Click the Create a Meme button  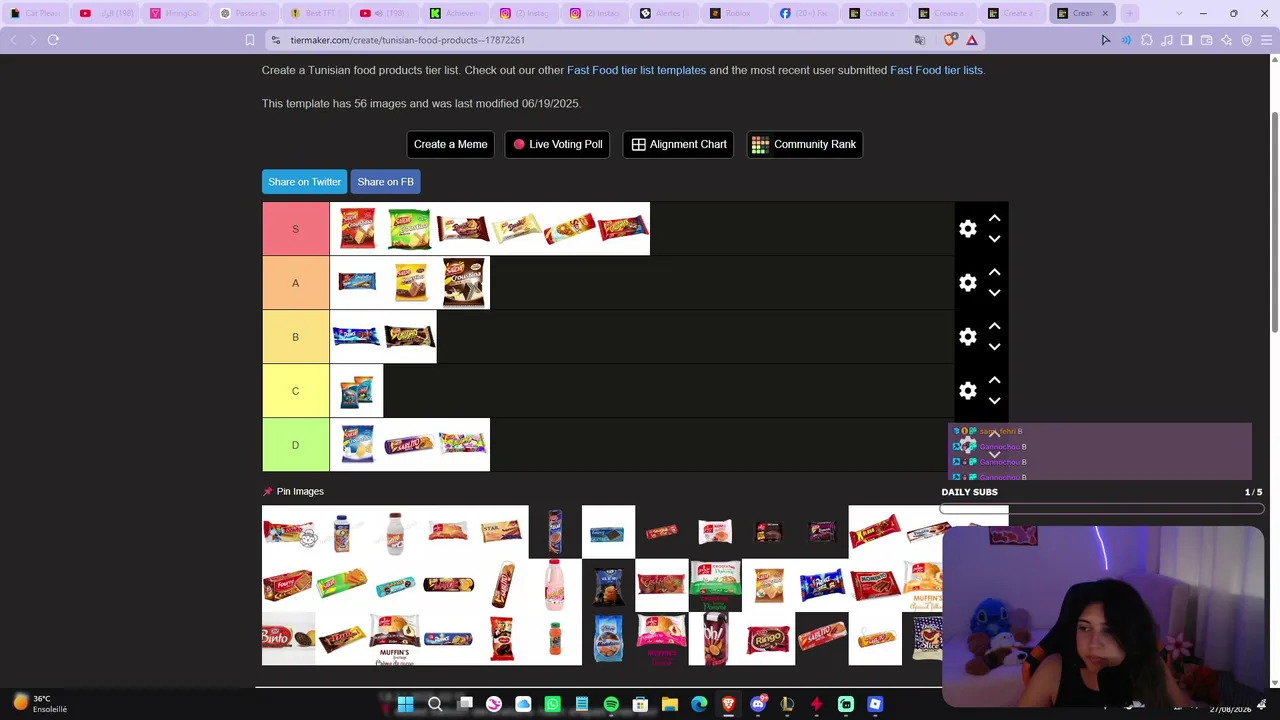click(450, 144)
